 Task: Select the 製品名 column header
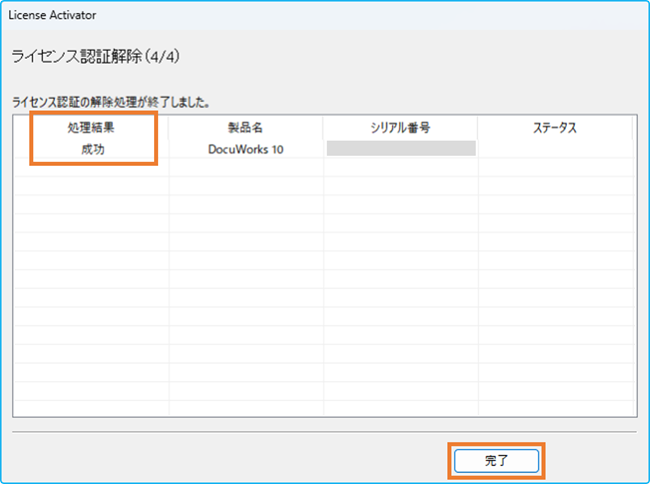[245, 128]
